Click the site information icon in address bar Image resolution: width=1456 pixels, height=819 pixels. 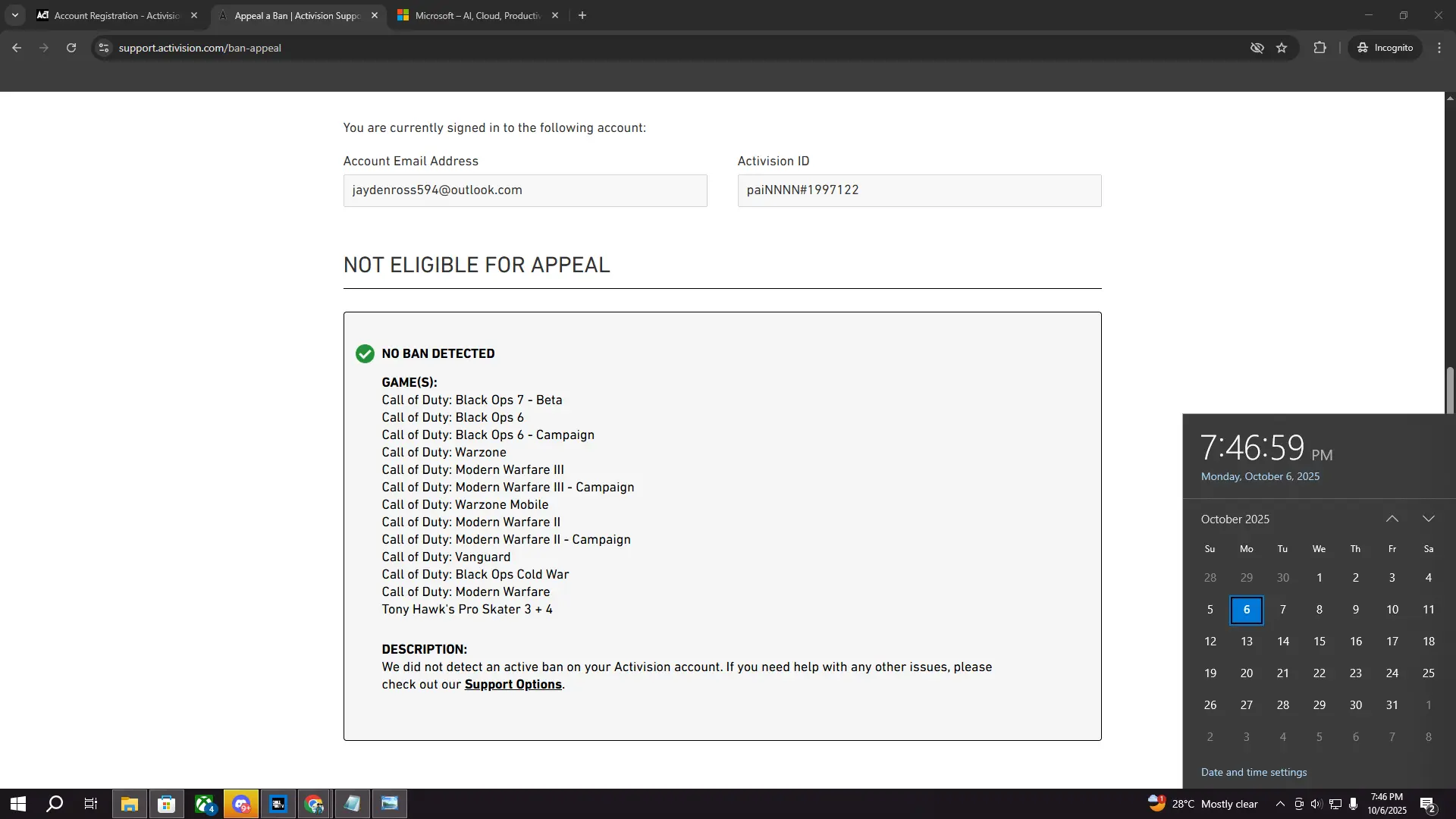tap(104, 48)
